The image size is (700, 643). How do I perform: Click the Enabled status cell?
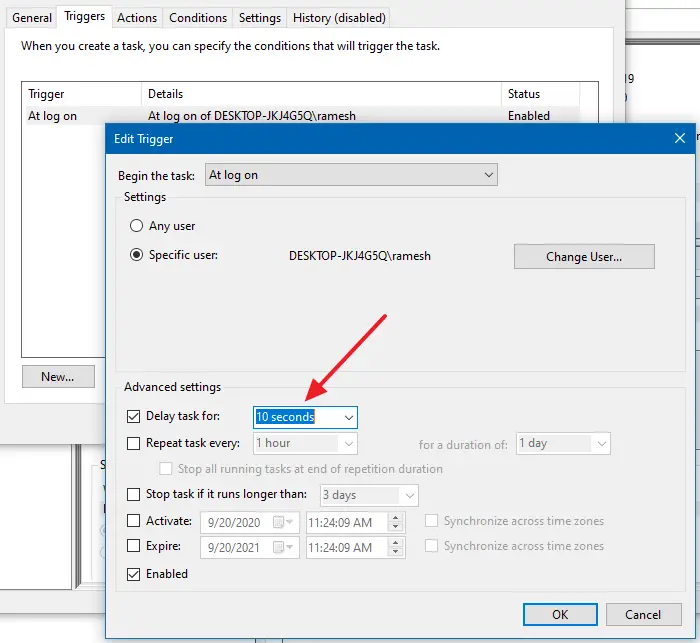529,116
